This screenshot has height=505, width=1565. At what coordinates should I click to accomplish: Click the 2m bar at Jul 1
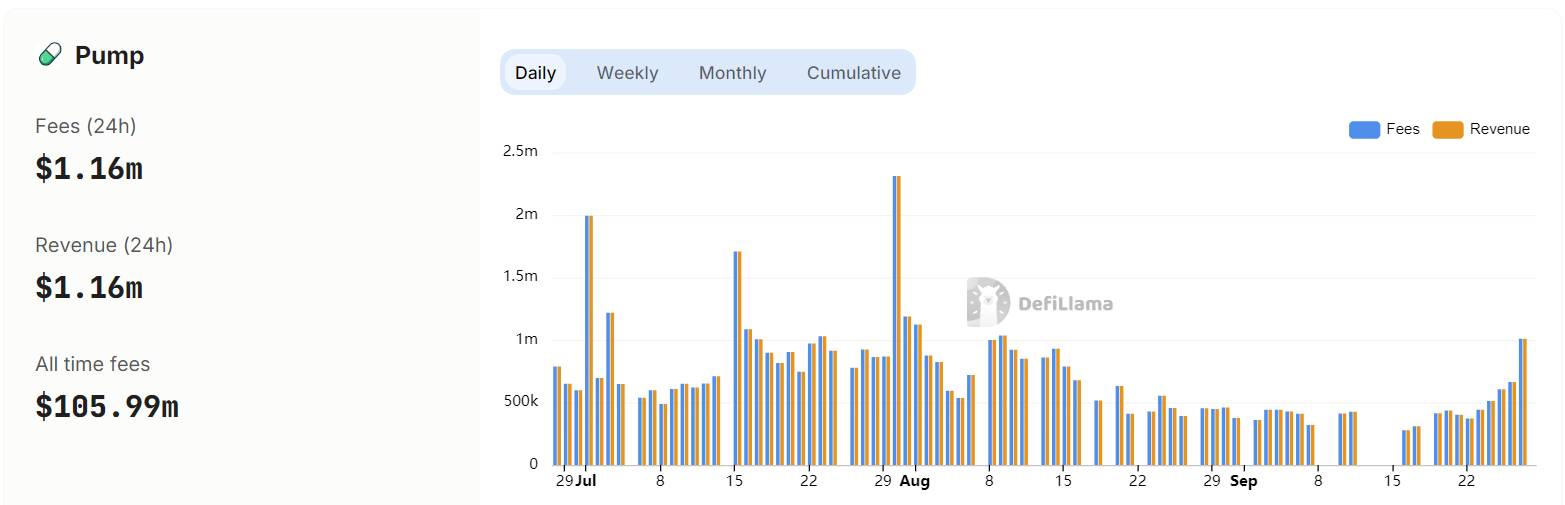click(589, 340)
